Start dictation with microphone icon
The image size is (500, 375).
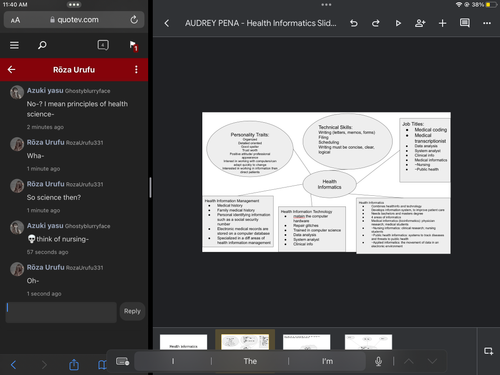coord(378,361)
